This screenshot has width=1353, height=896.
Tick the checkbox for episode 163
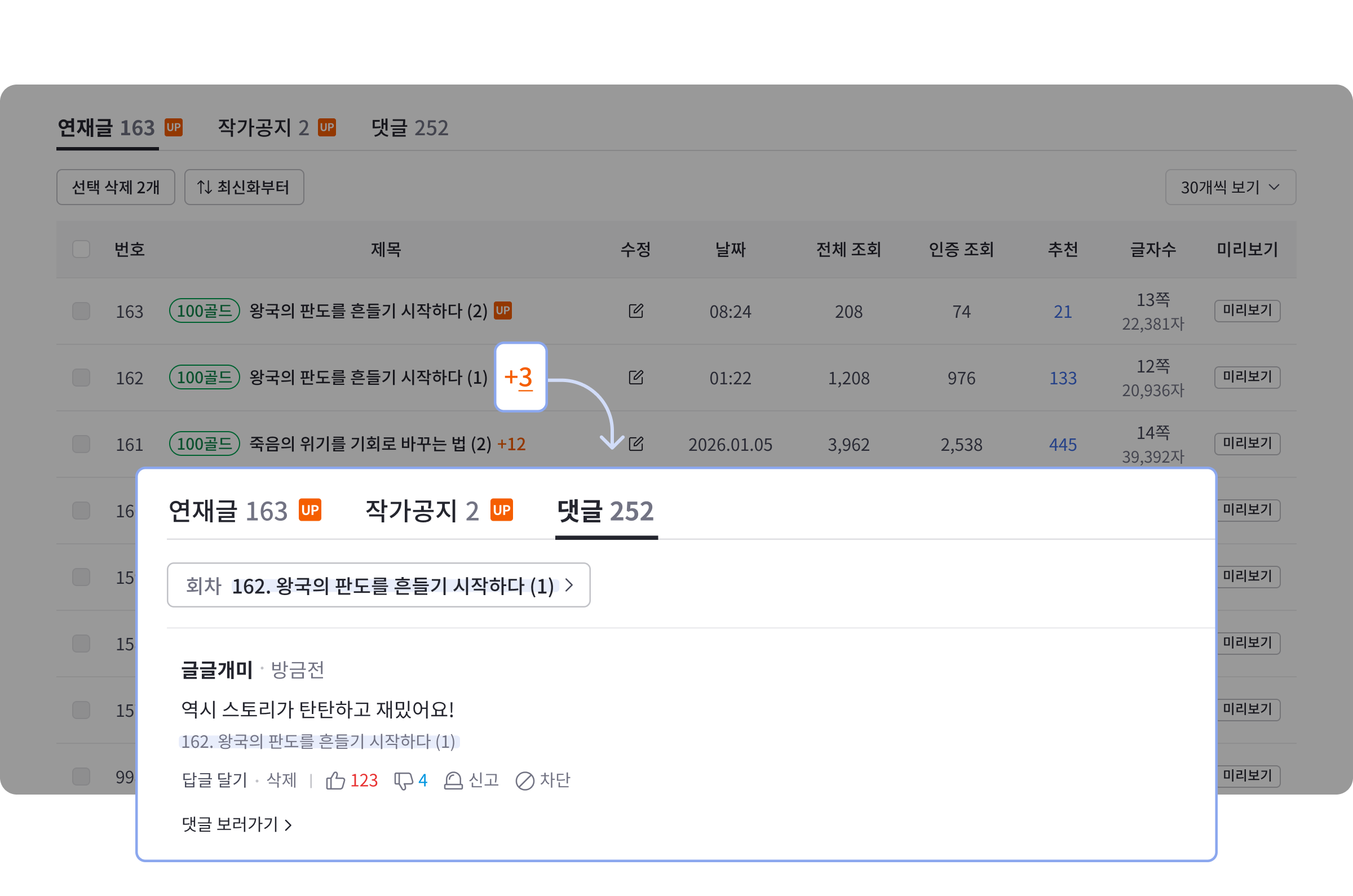pos(81,311)
